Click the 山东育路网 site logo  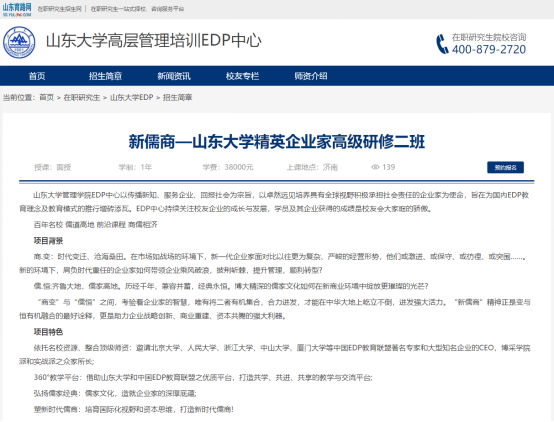(17, 10)
